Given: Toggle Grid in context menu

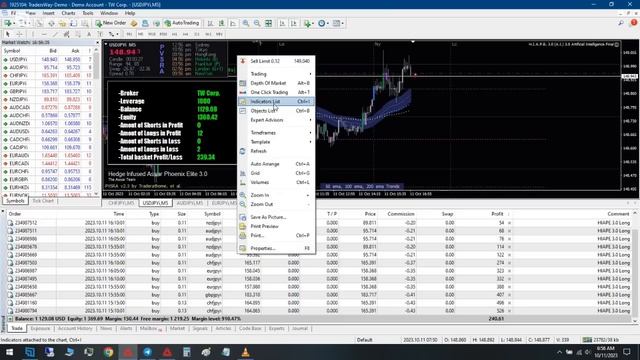Looking at the screenshot, I should [x=276, y=173].
